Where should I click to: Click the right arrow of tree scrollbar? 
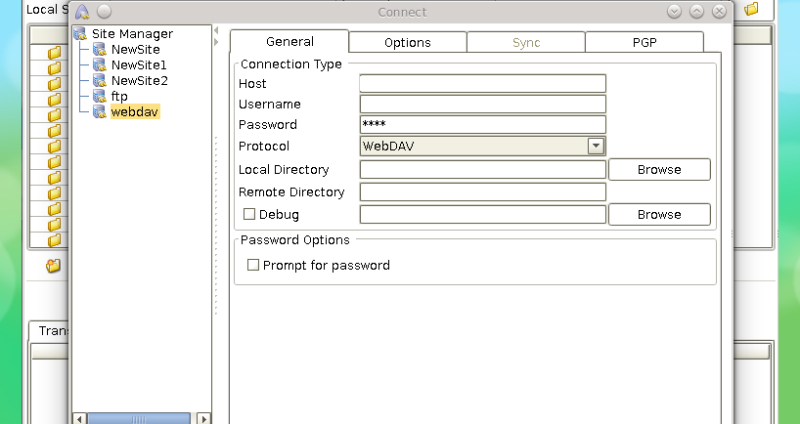tap(204, 418)
